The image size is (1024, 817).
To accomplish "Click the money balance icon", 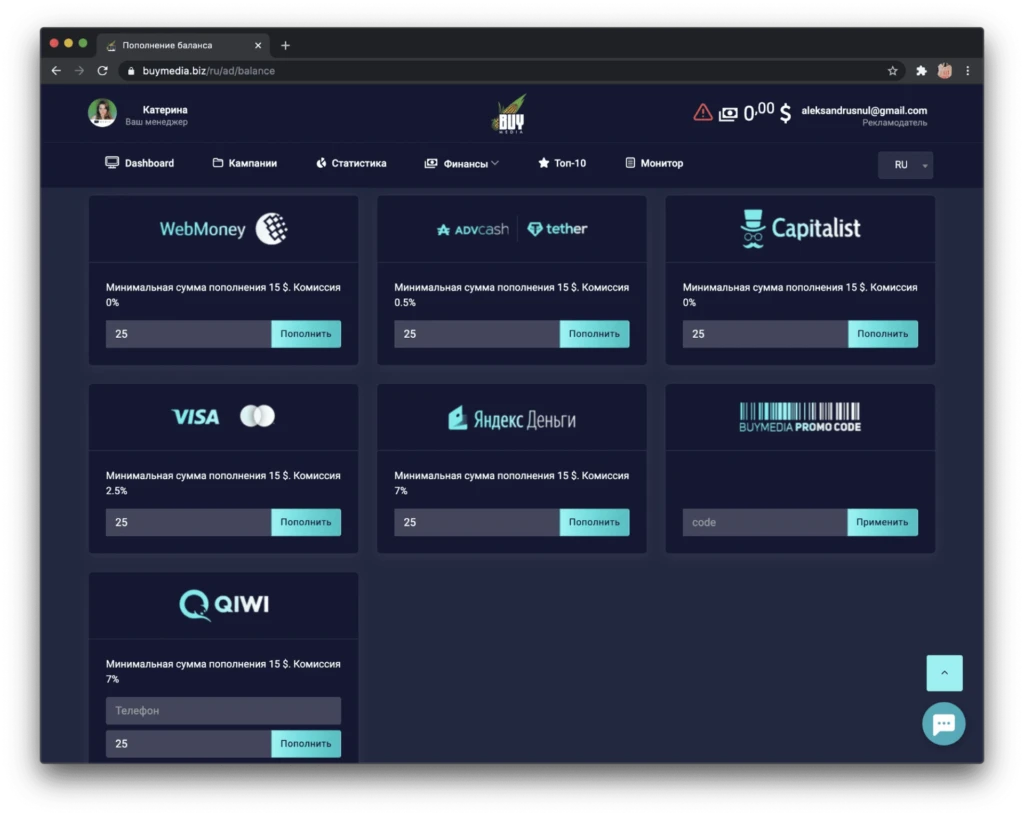I will [728, 114].
